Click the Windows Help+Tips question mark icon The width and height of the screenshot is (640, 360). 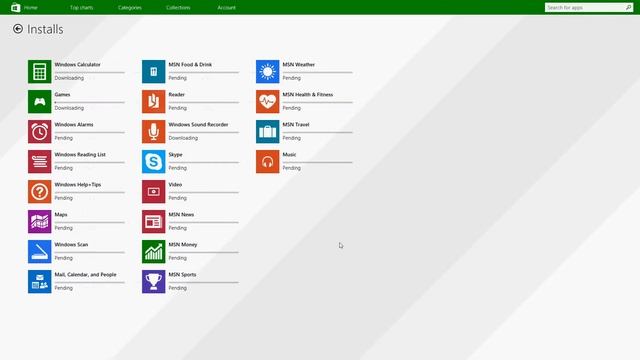click(x=40, y=191)
